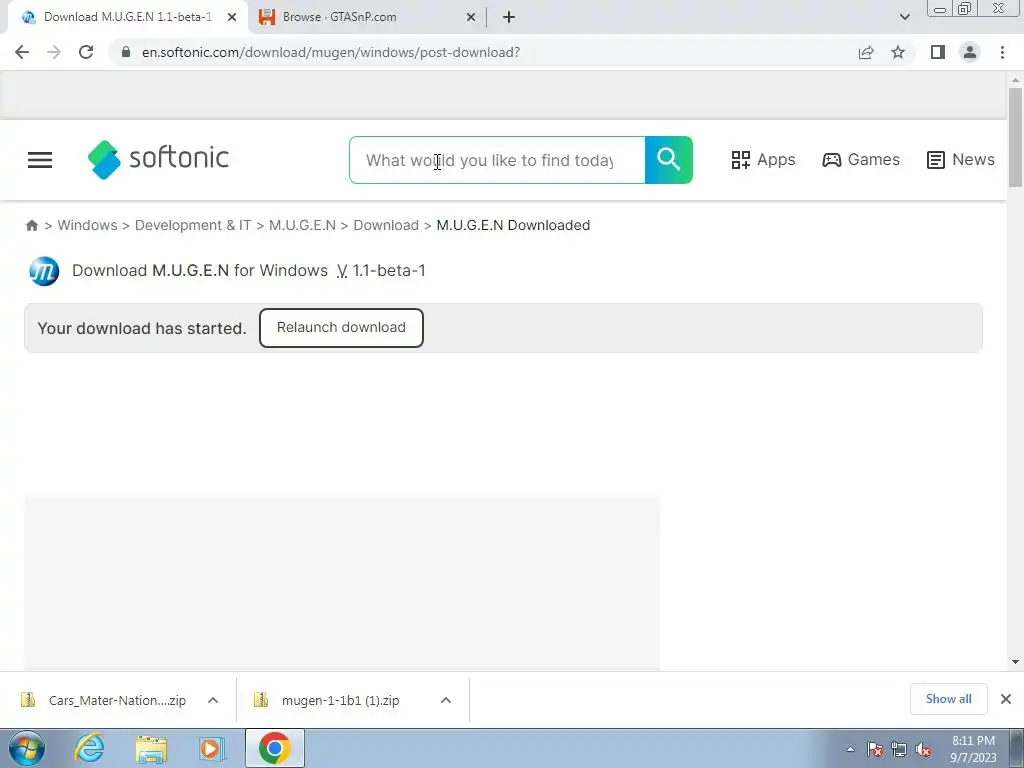This screenshot has width=1024, height=768.
Task: Open the taskbar clock and date
Action: (973, 749)
